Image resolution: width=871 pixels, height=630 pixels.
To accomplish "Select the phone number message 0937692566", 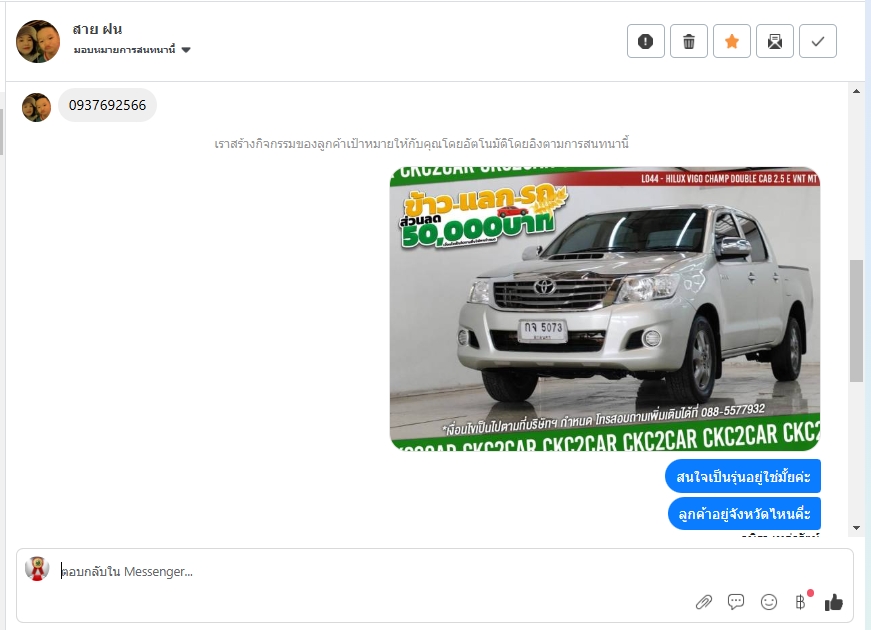I will pyautogui.click(x=107, y=105).
